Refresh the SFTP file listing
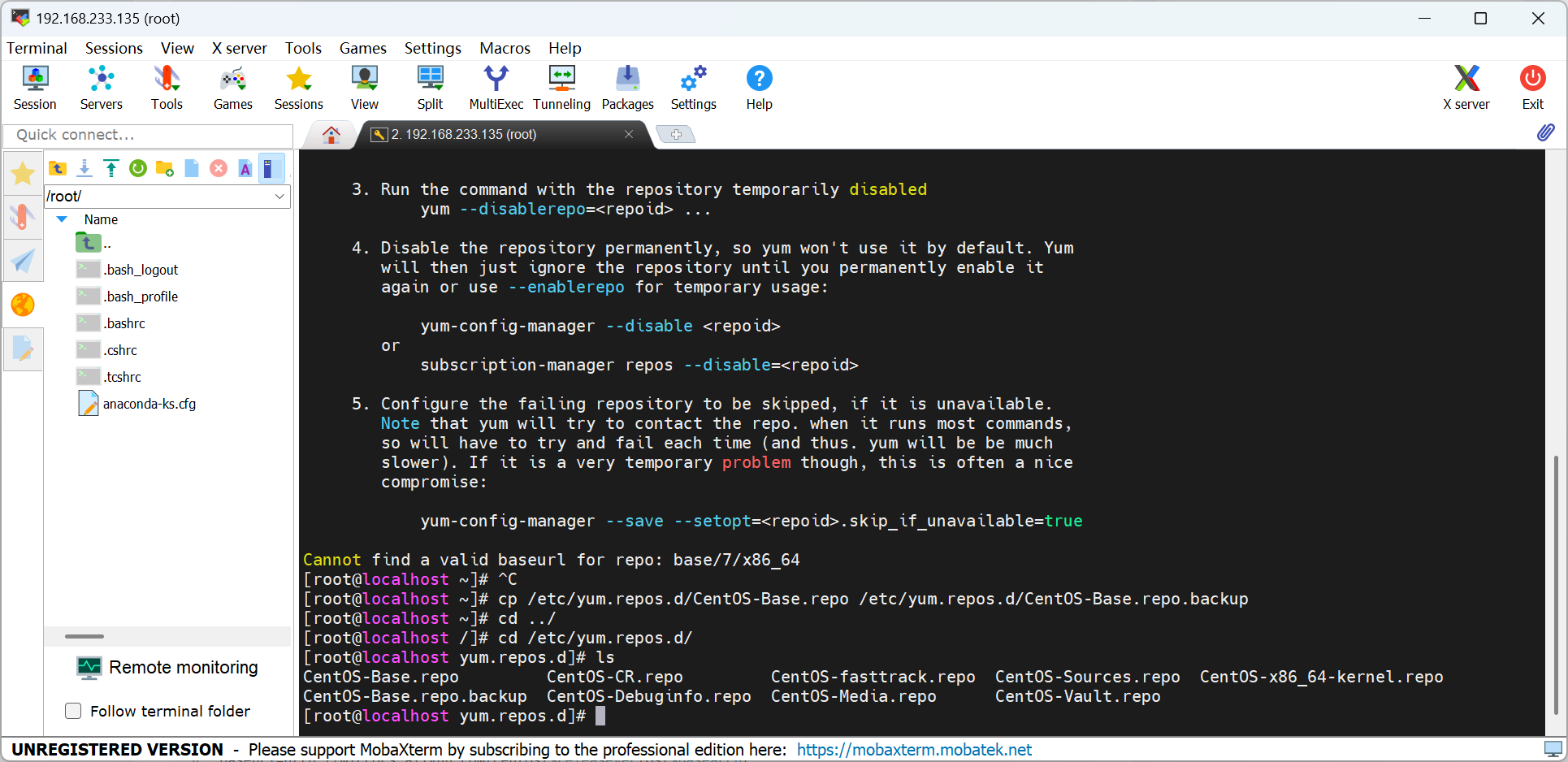 [x=138, y=168]
